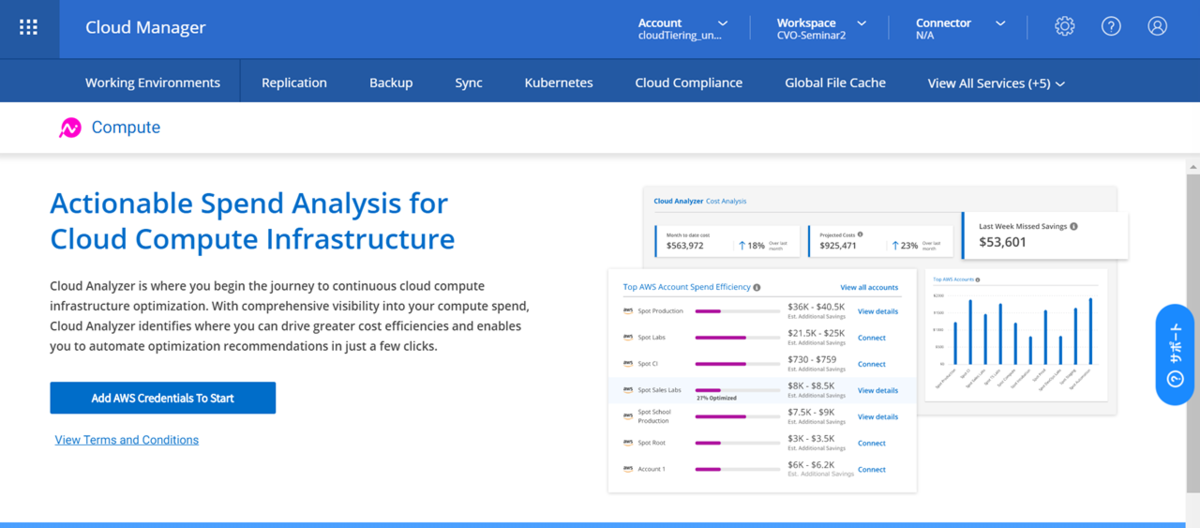Open the user profile icon

click(1157, 27)
